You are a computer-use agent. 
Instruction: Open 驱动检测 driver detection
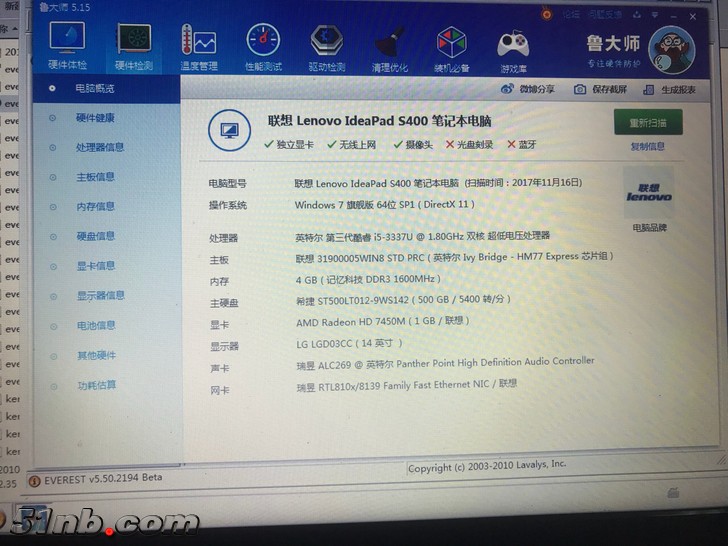point(327,48)
